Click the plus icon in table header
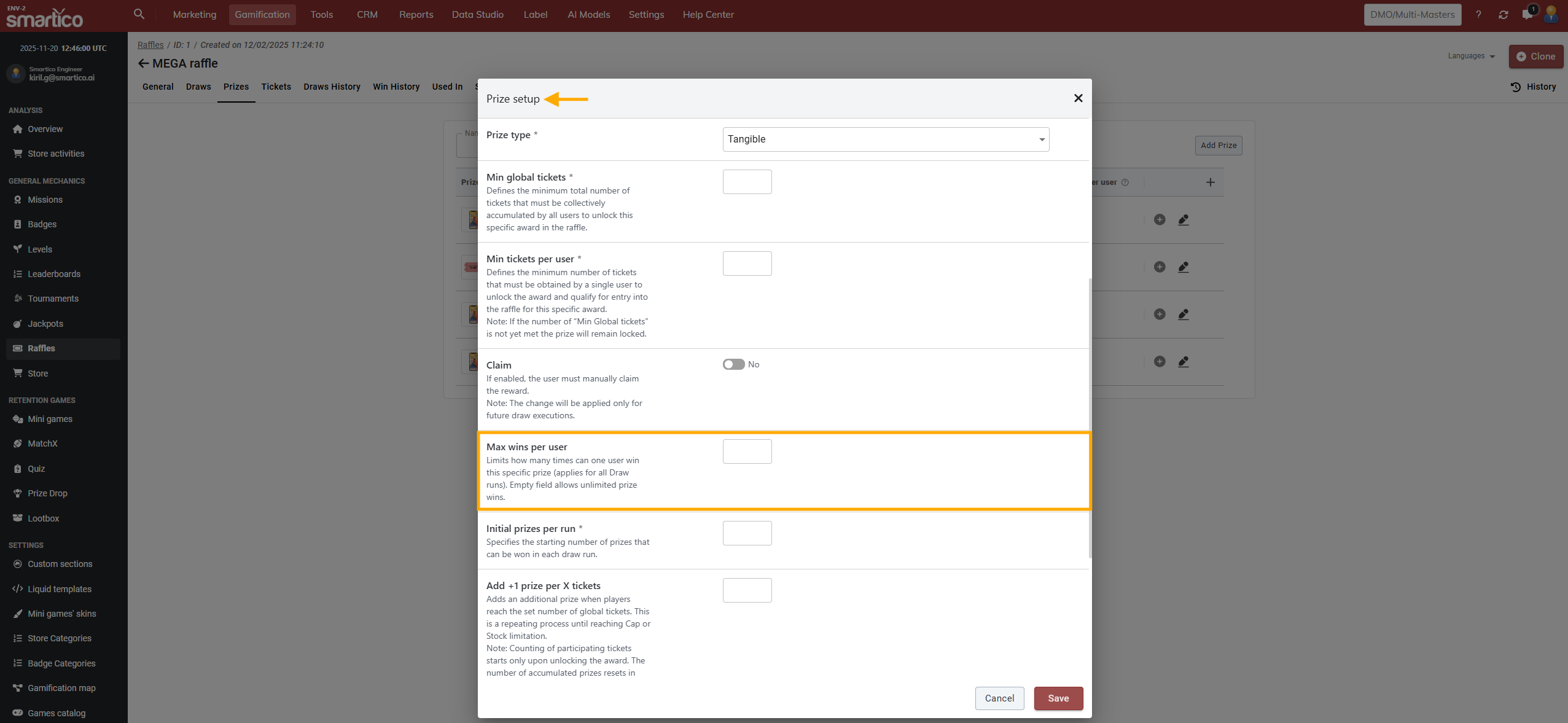Screen dimensions: 1568x723 pos(1210,182)
